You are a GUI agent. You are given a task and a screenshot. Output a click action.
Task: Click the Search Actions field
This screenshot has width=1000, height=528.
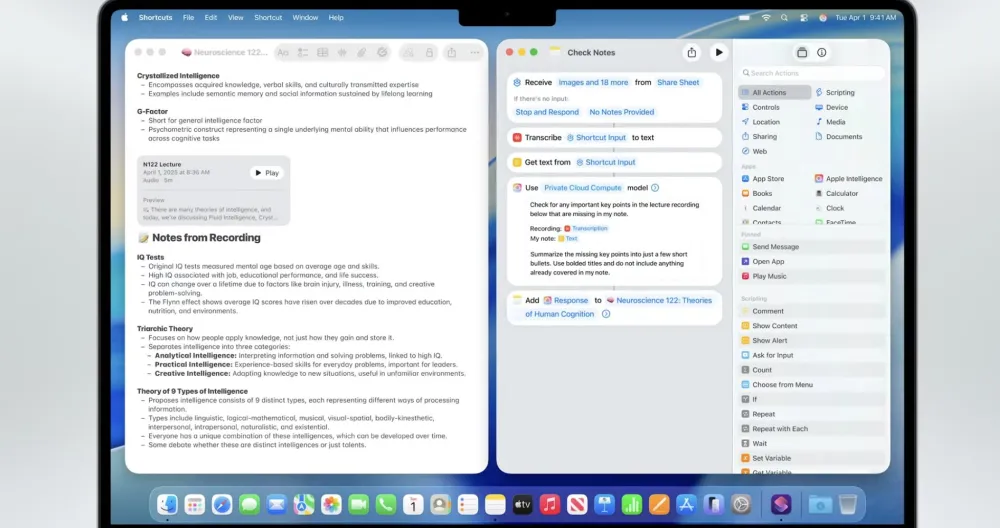click(x=811, y=73)
